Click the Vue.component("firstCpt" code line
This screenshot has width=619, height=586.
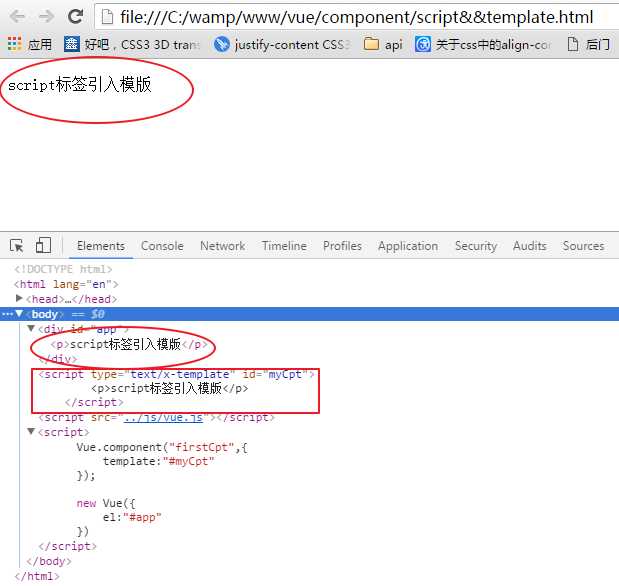tap(162, 447)
